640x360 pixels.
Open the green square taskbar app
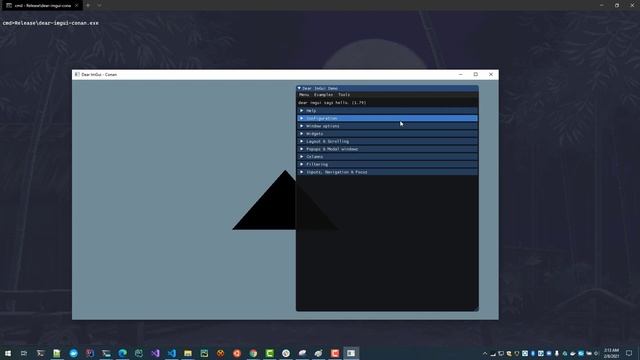(x=269, y=353)
